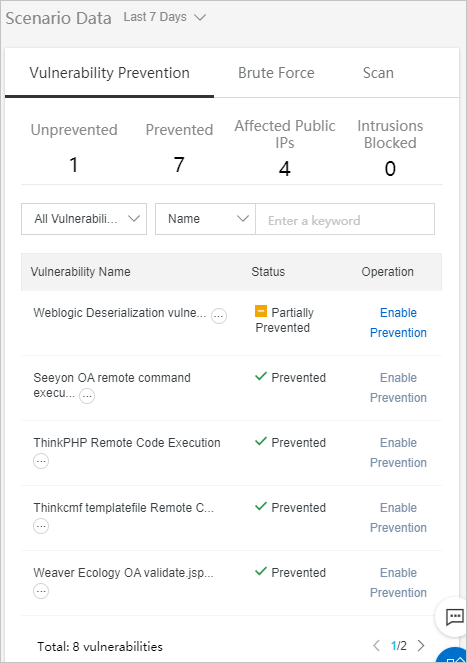The width and height of the screenshot is (467, 663).
Task: Click ellipsis under Weaver Ecology OA row
Action: (x=41, y=591)
